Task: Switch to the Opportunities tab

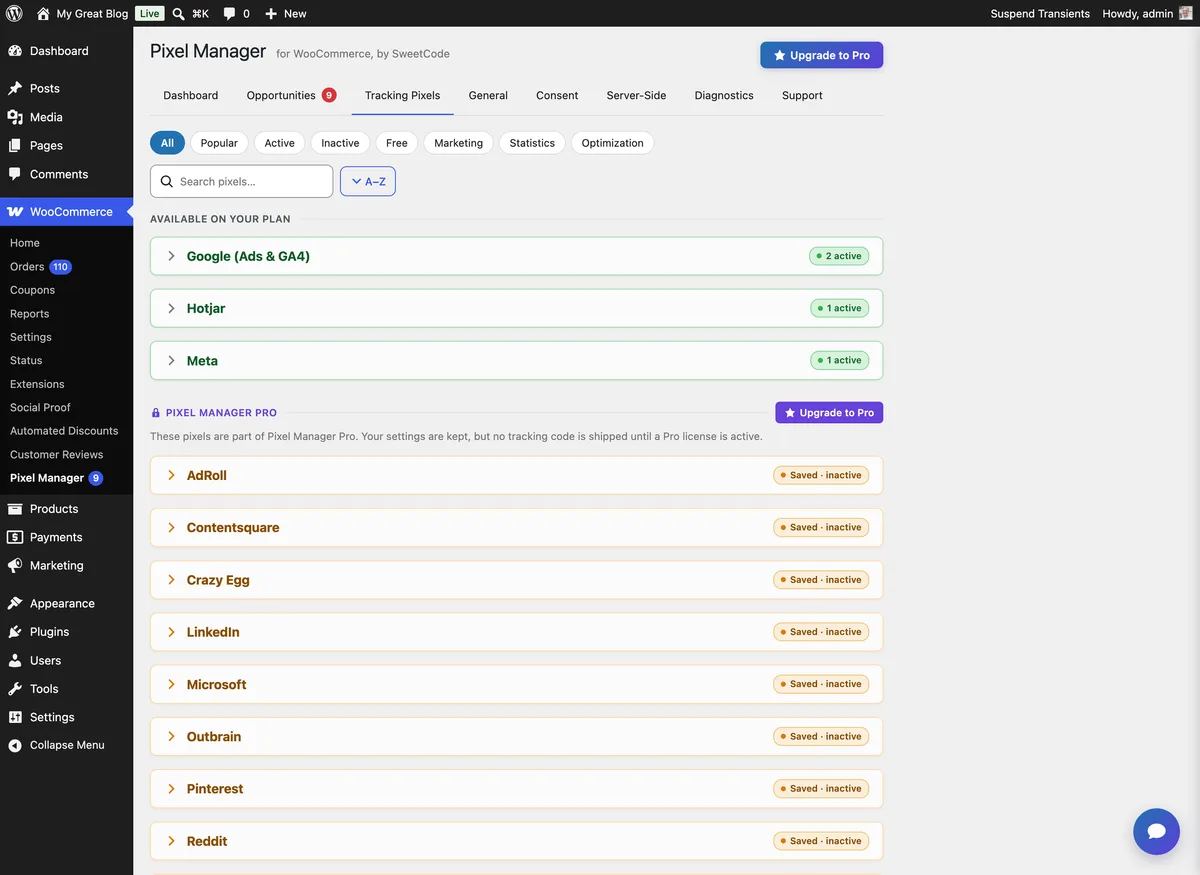Action: 291,96
